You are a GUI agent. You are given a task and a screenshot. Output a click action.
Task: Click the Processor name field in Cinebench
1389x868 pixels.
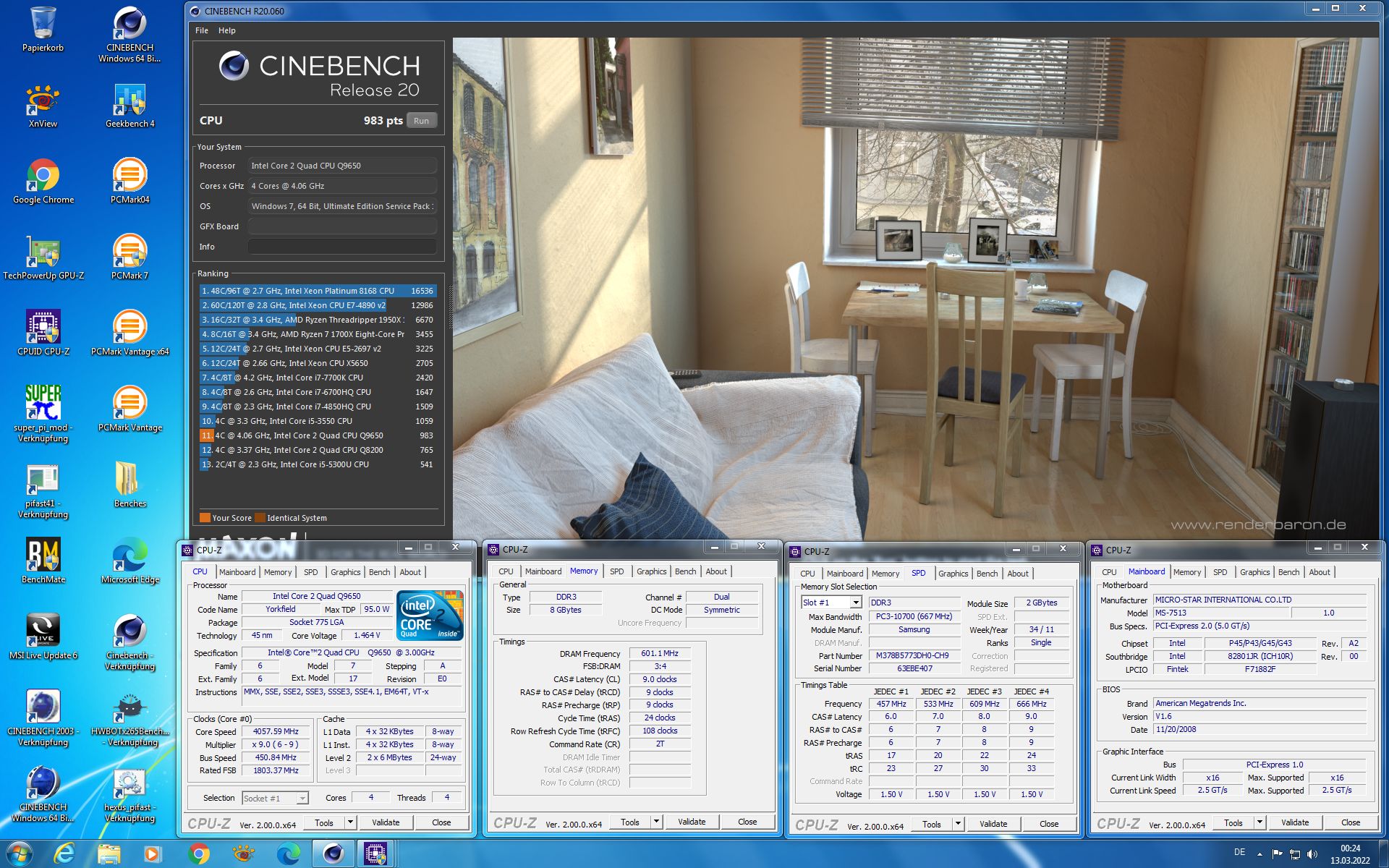pos(342,166)
